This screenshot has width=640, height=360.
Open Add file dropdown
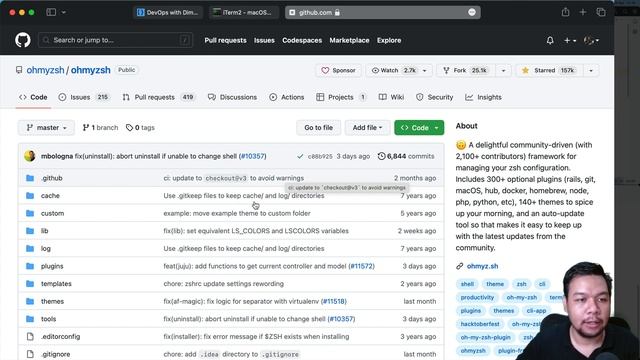coord(367,128)
